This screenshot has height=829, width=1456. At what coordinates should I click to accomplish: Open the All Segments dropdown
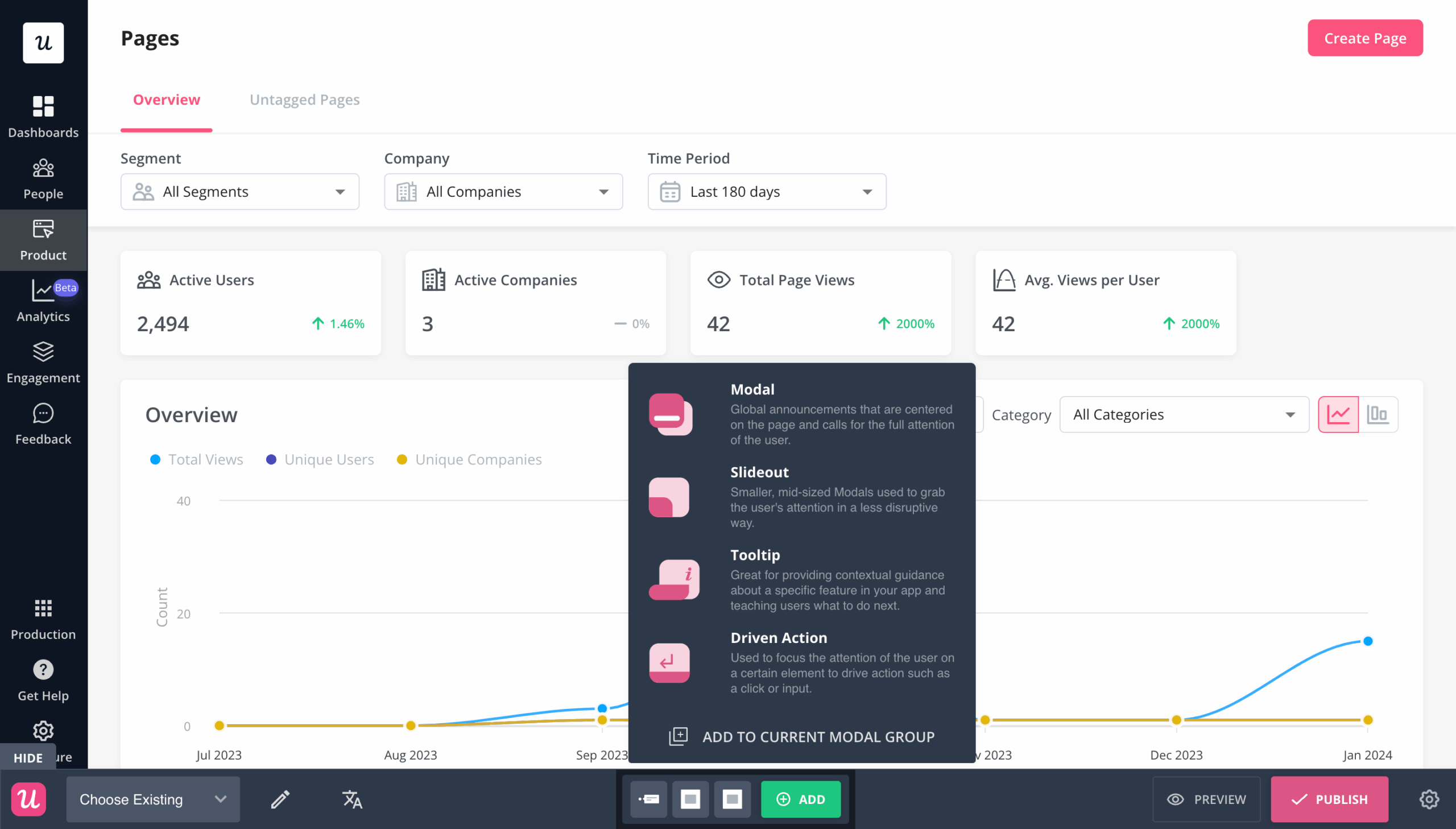(x=239, y=191)
